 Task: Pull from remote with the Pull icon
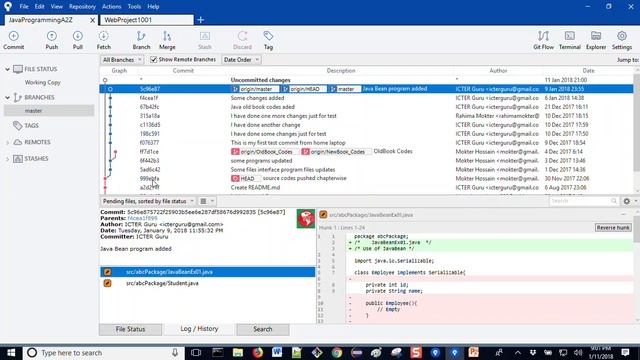tap(78, 40)
